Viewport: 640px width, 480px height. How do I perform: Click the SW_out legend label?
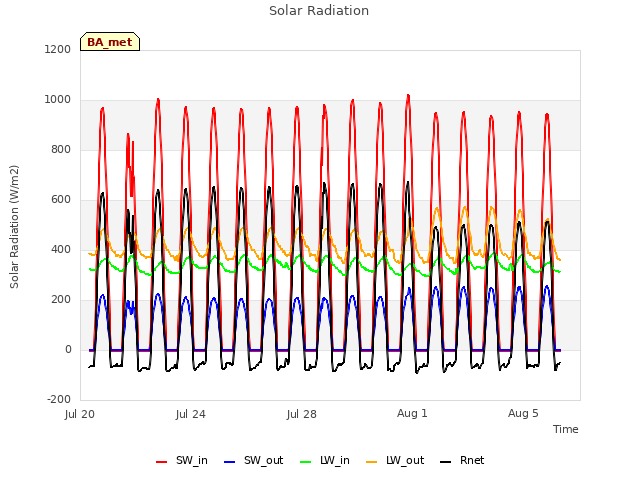263,460
